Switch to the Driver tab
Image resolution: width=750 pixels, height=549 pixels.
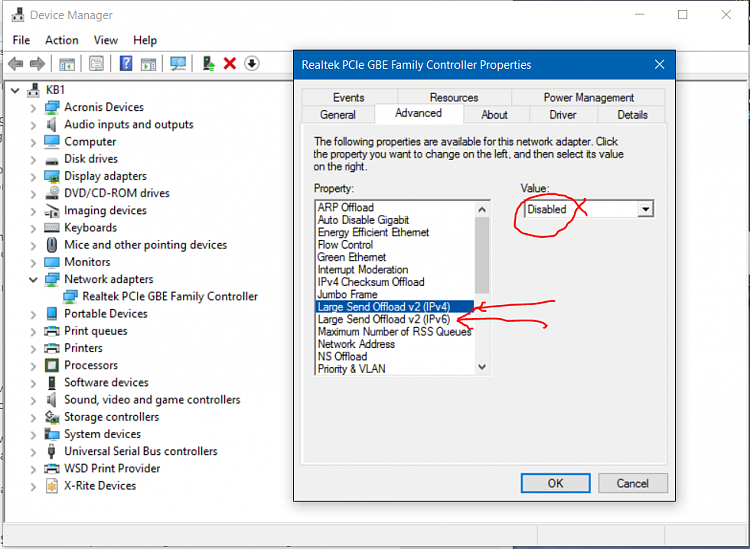point(562,115)
